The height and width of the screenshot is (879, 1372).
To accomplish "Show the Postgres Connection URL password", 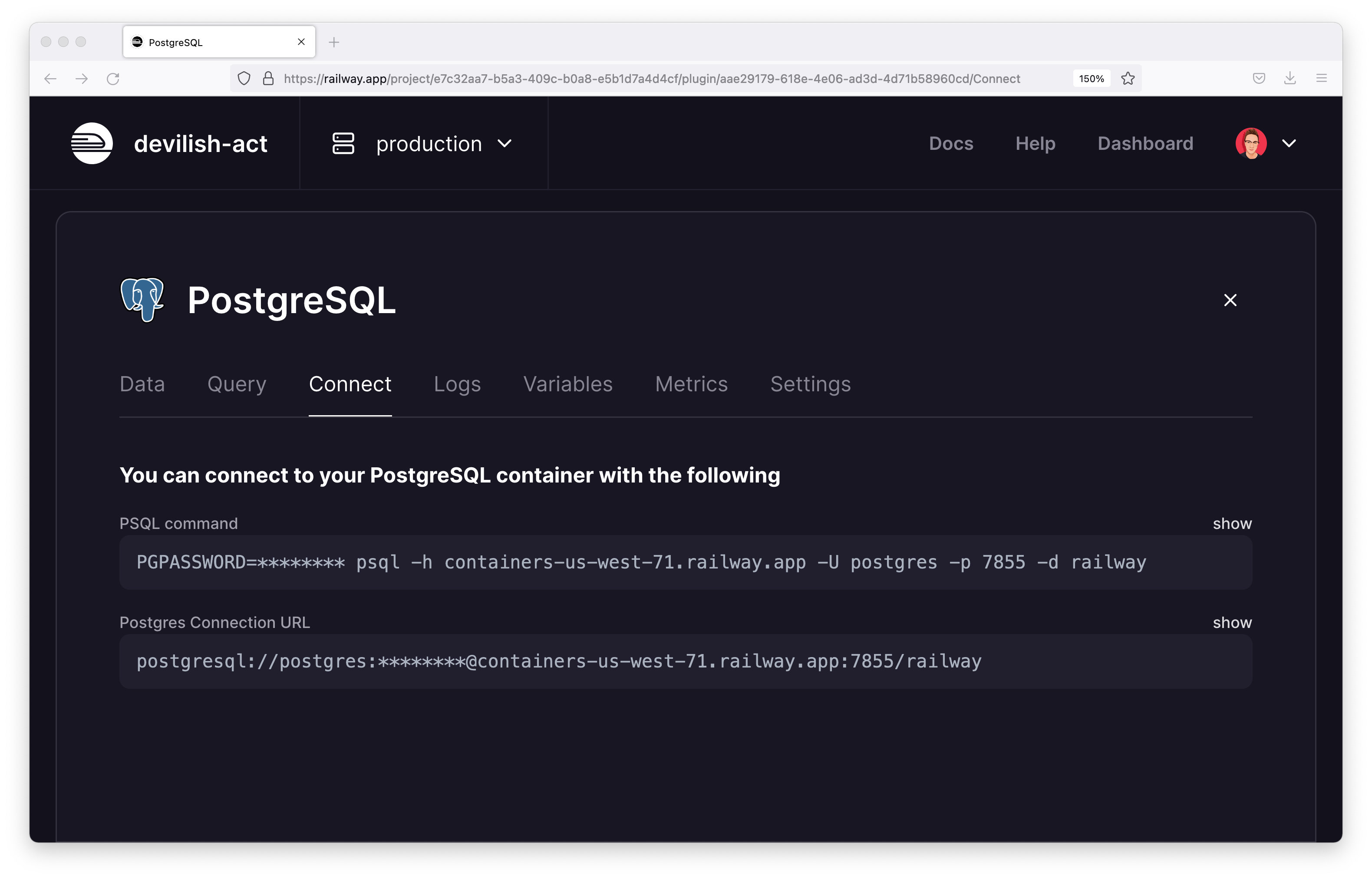I will coord(1232,622).
